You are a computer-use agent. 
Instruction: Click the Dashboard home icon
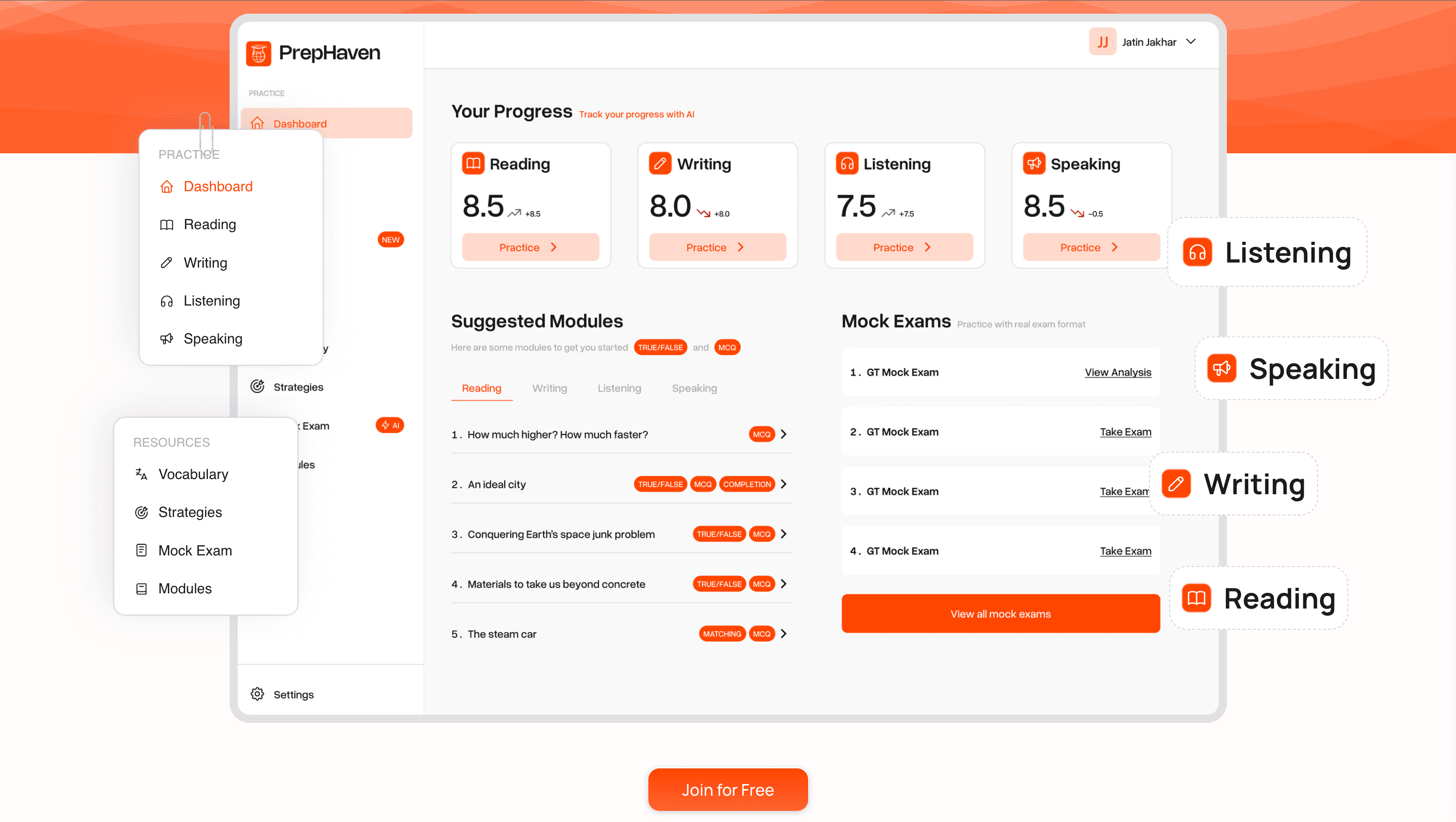(165, 185)
